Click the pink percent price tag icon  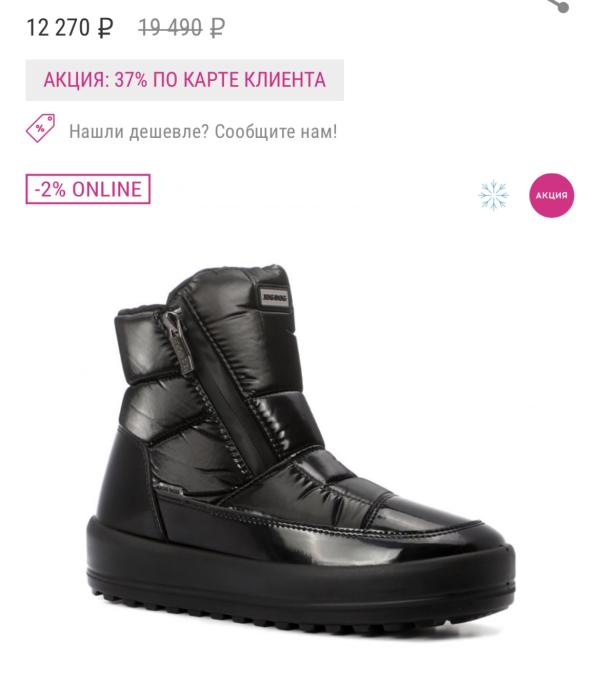pos(41,128)
